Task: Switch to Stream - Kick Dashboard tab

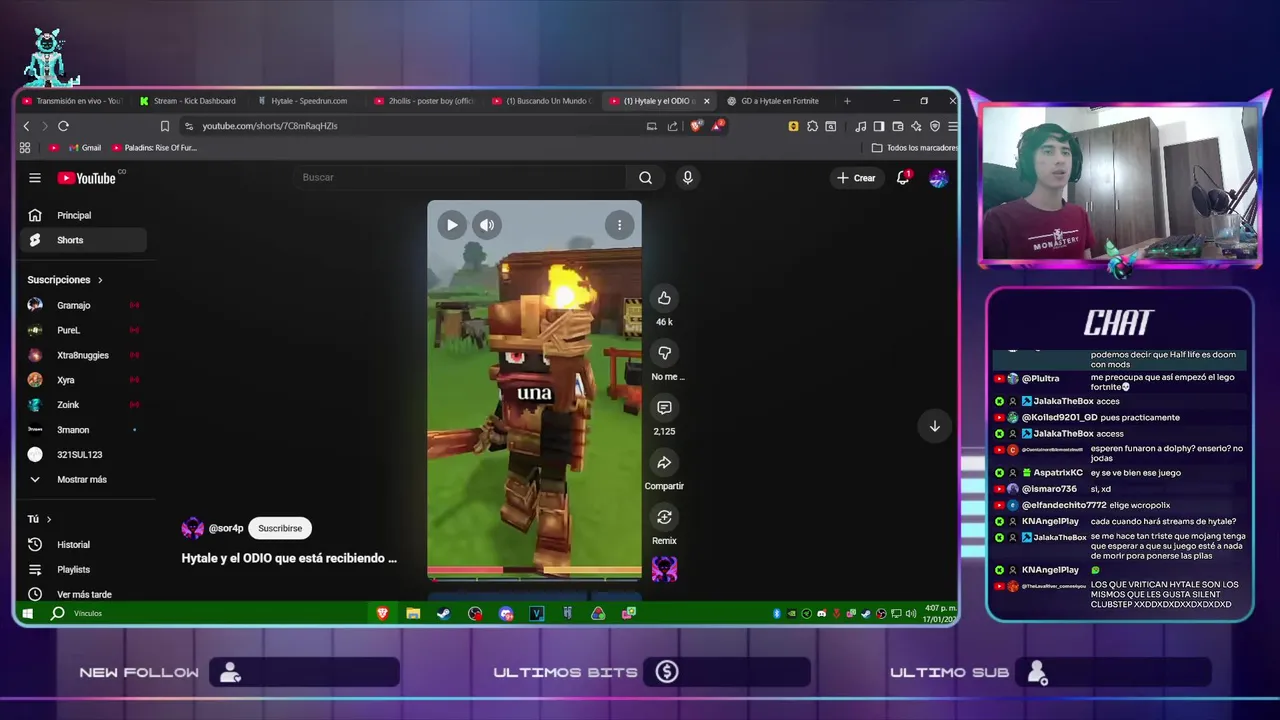Action: pyautogui.click(x=189, y=101)
